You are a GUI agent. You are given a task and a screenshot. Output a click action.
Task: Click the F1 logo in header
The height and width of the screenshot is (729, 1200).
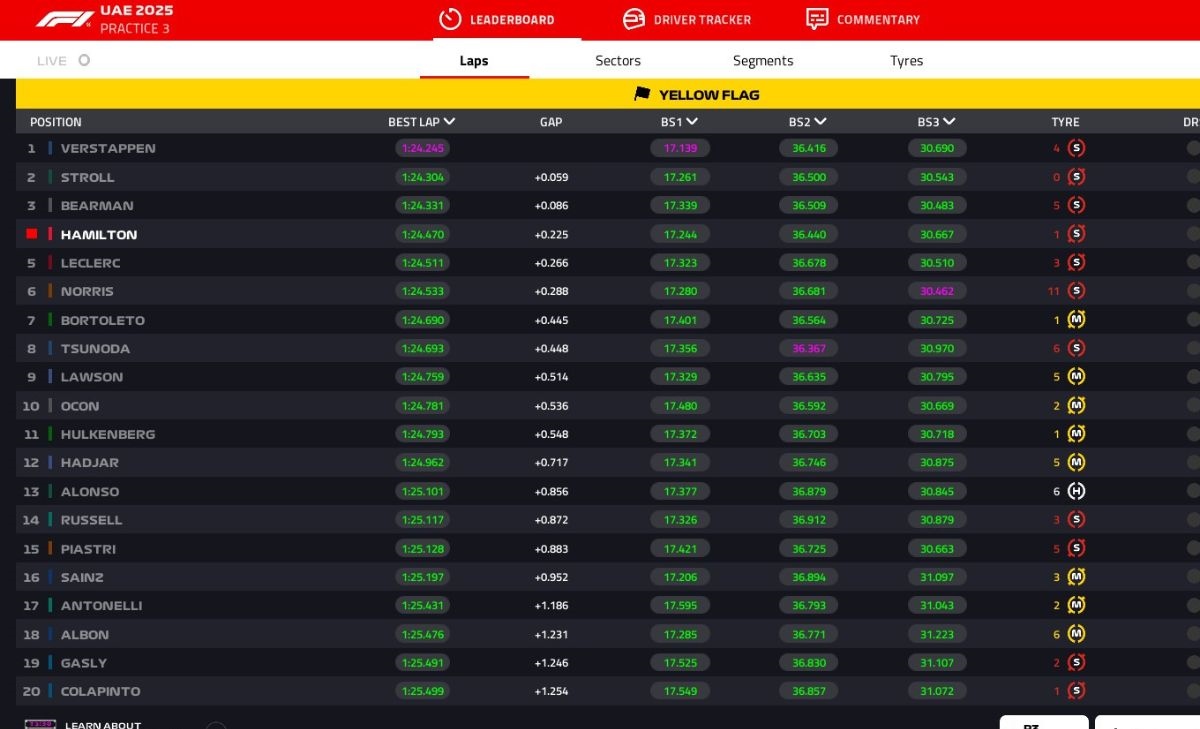(x=64, y=19)
